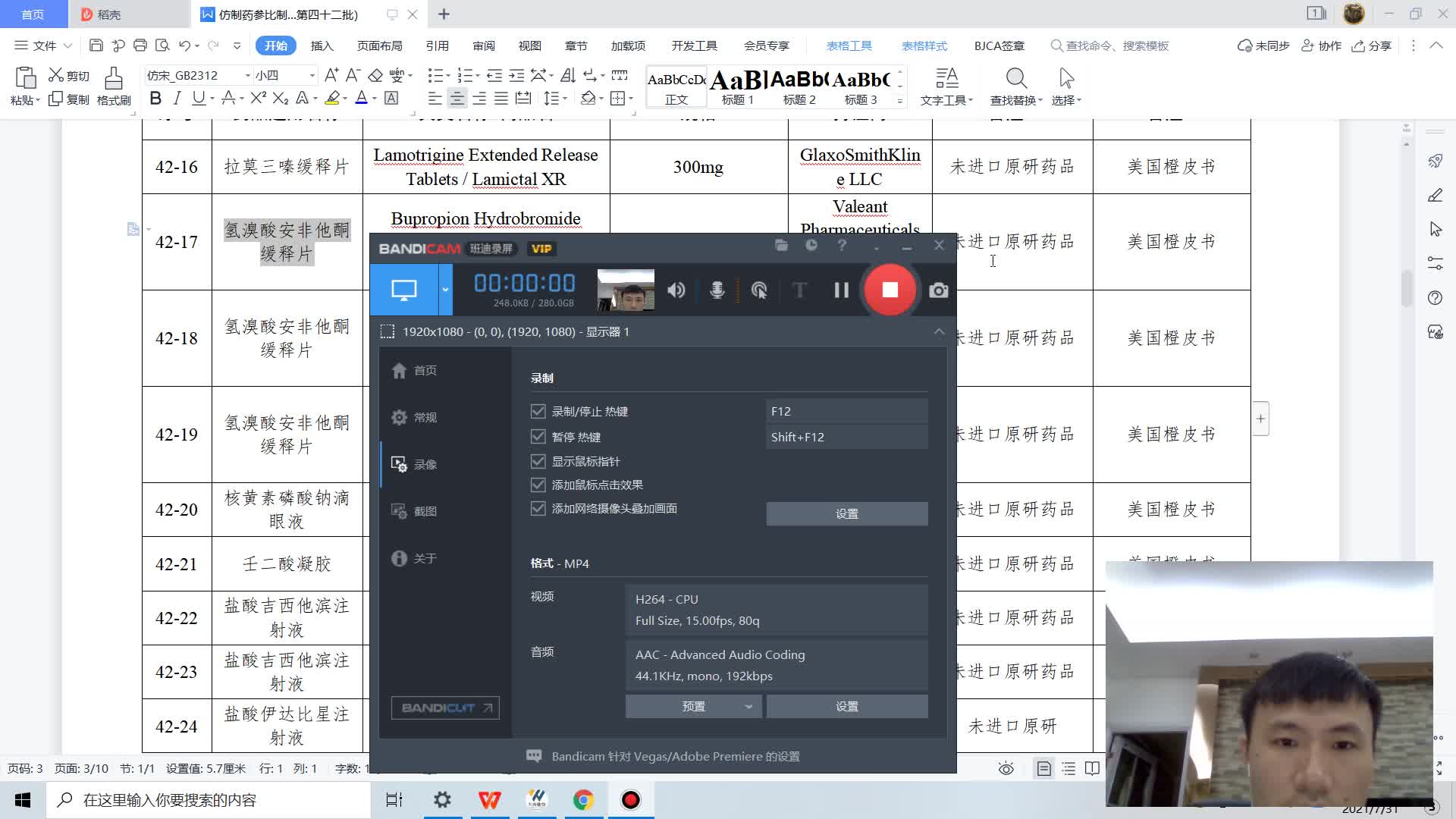Open the Bandicut link button
This screenshot has height=819, width=1456.
[445, 708]
